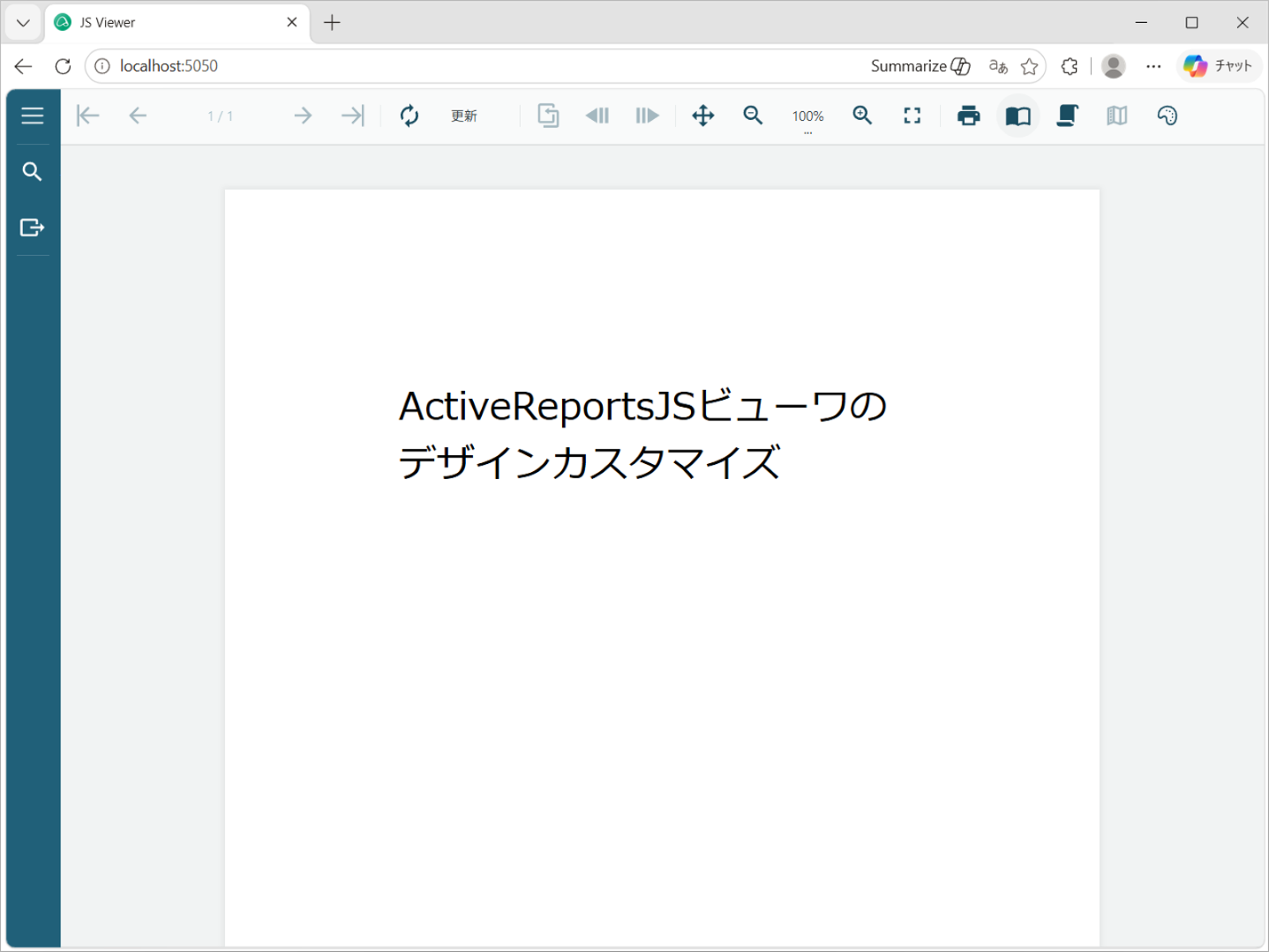Image resolution: width=1269 pixels, height=952 pixels.
Task: Open the theme palette picker
Action: click(1168, 116)
